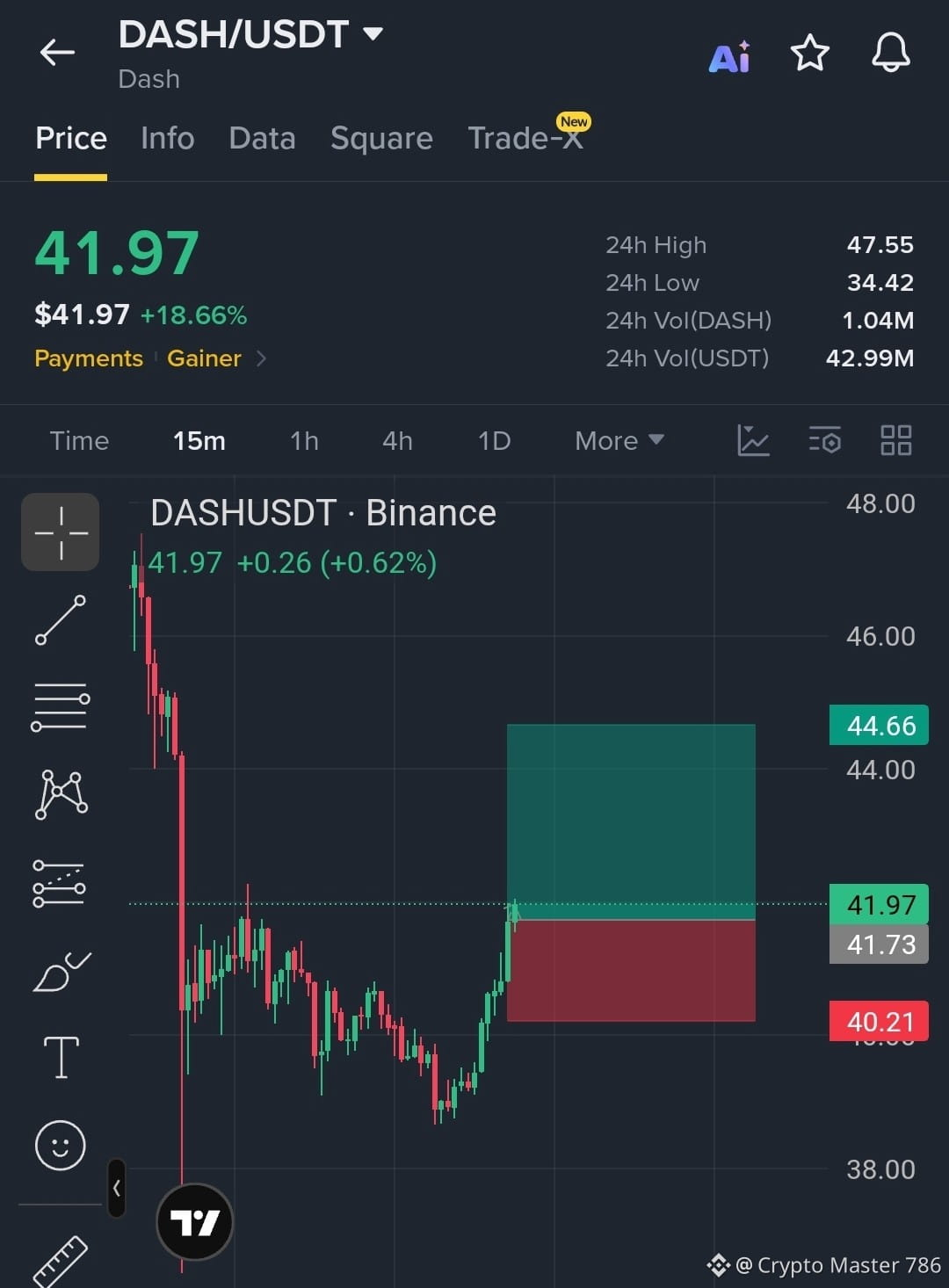Open the Payments category tag
The height and width of the screenshot is (1288, 949).
pyautogui.click(x=89, y=358)
